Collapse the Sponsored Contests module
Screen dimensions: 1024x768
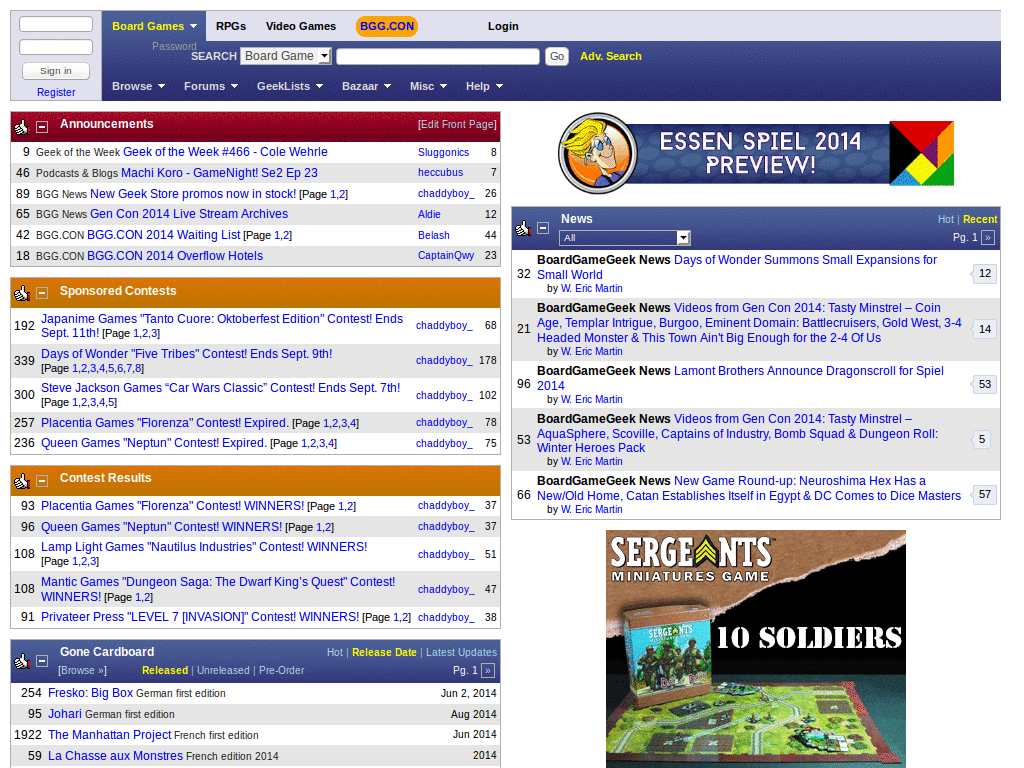(x=42, y=293)
